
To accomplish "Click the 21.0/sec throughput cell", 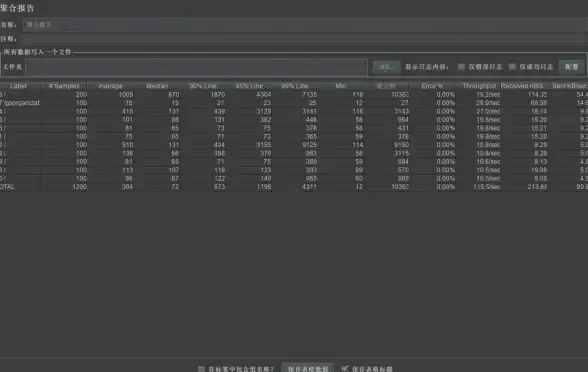I will 488,111.
